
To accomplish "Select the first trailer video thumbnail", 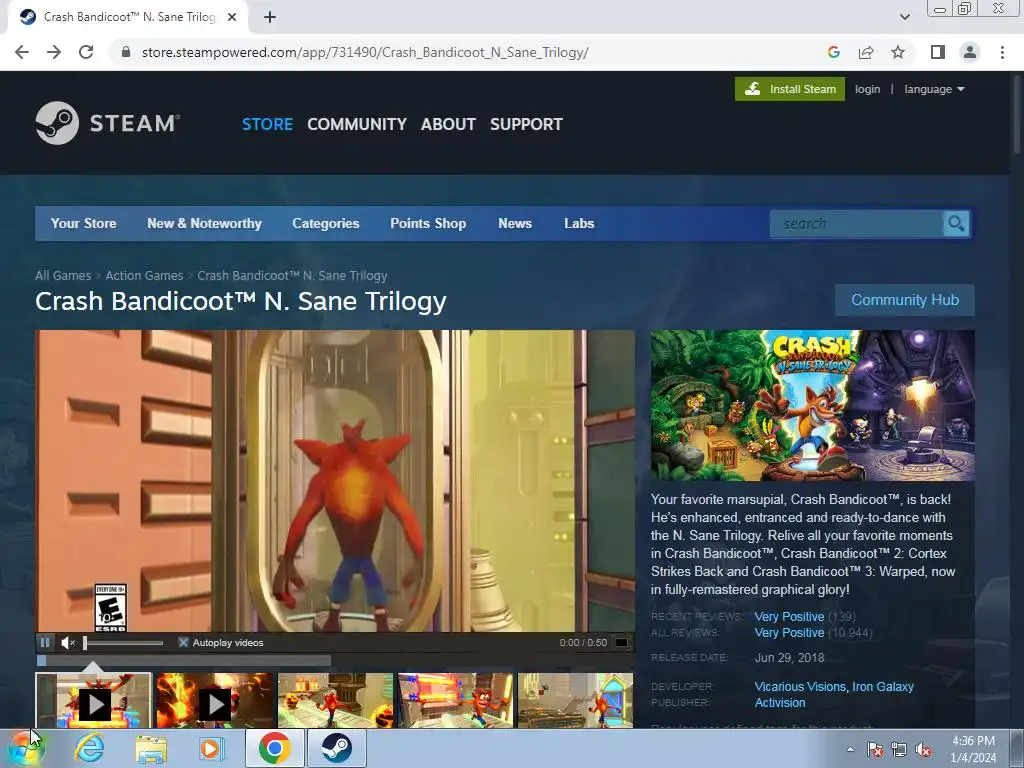I will [x=93, y=701].
